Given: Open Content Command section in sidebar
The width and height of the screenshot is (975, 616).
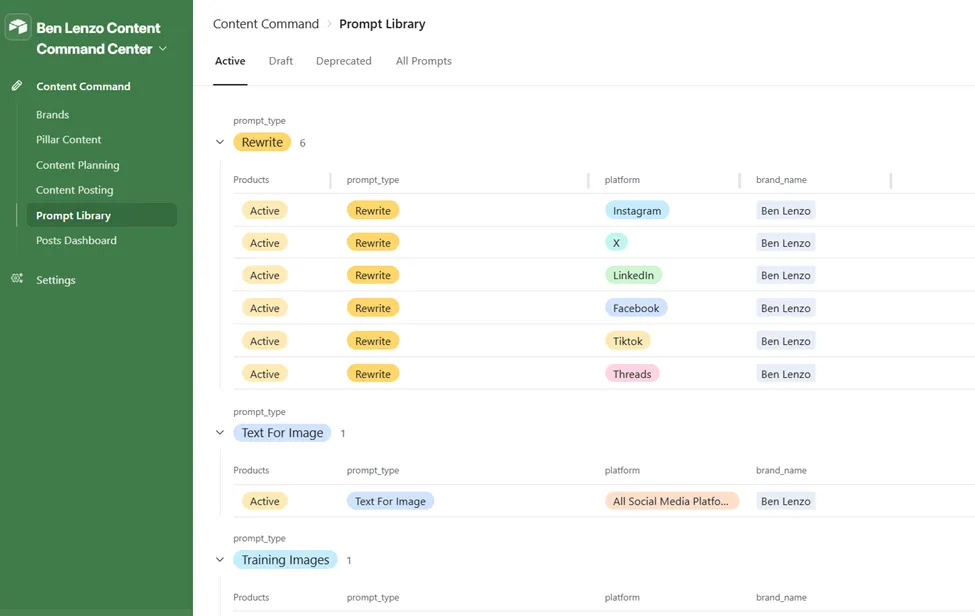Looking at the screenshot, I should (83, 86).
